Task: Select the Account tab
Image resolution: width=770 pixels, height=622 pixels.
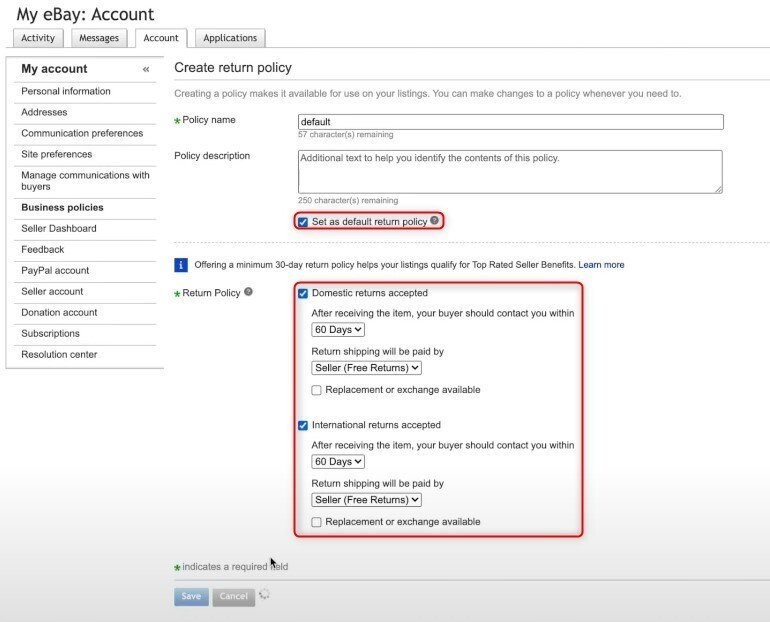Action: coord(161,38)
